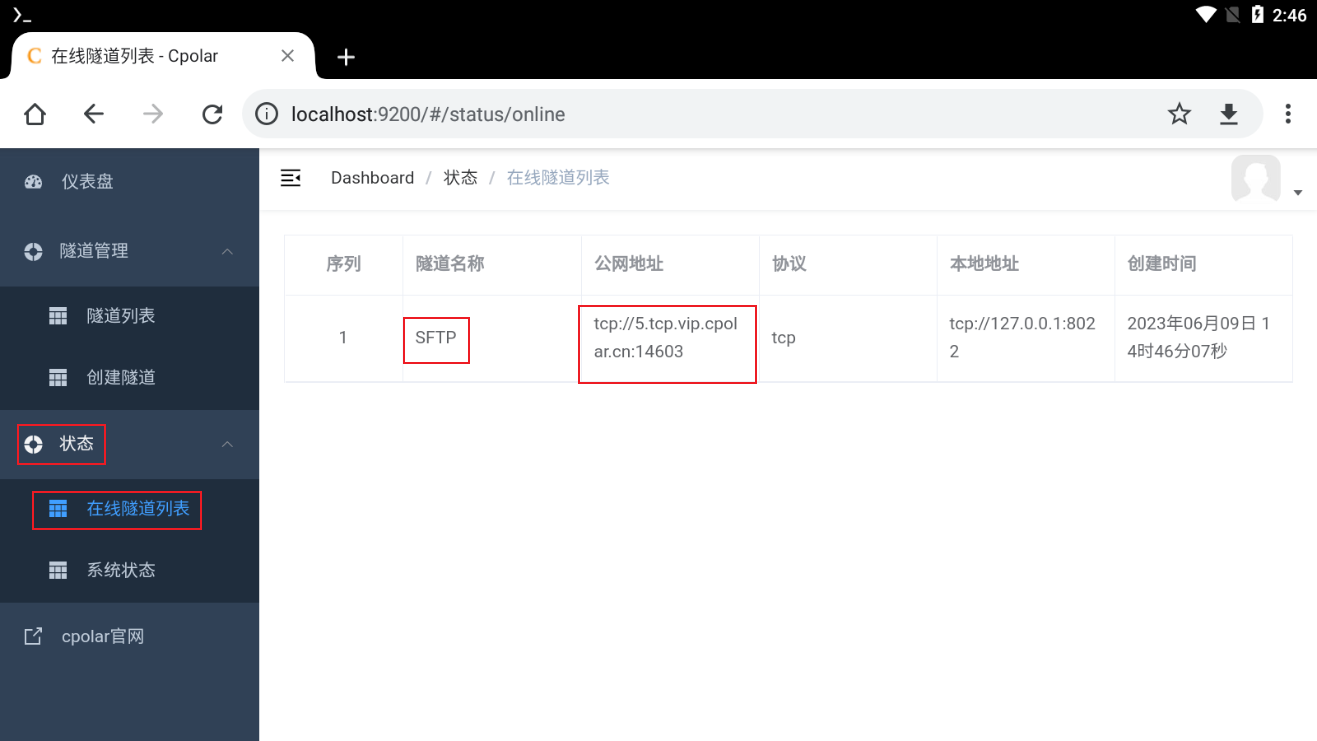Click the 仪表盘 dashboard gauge icon
This screenshot has width=1317, height=741.
click(33, 182)
